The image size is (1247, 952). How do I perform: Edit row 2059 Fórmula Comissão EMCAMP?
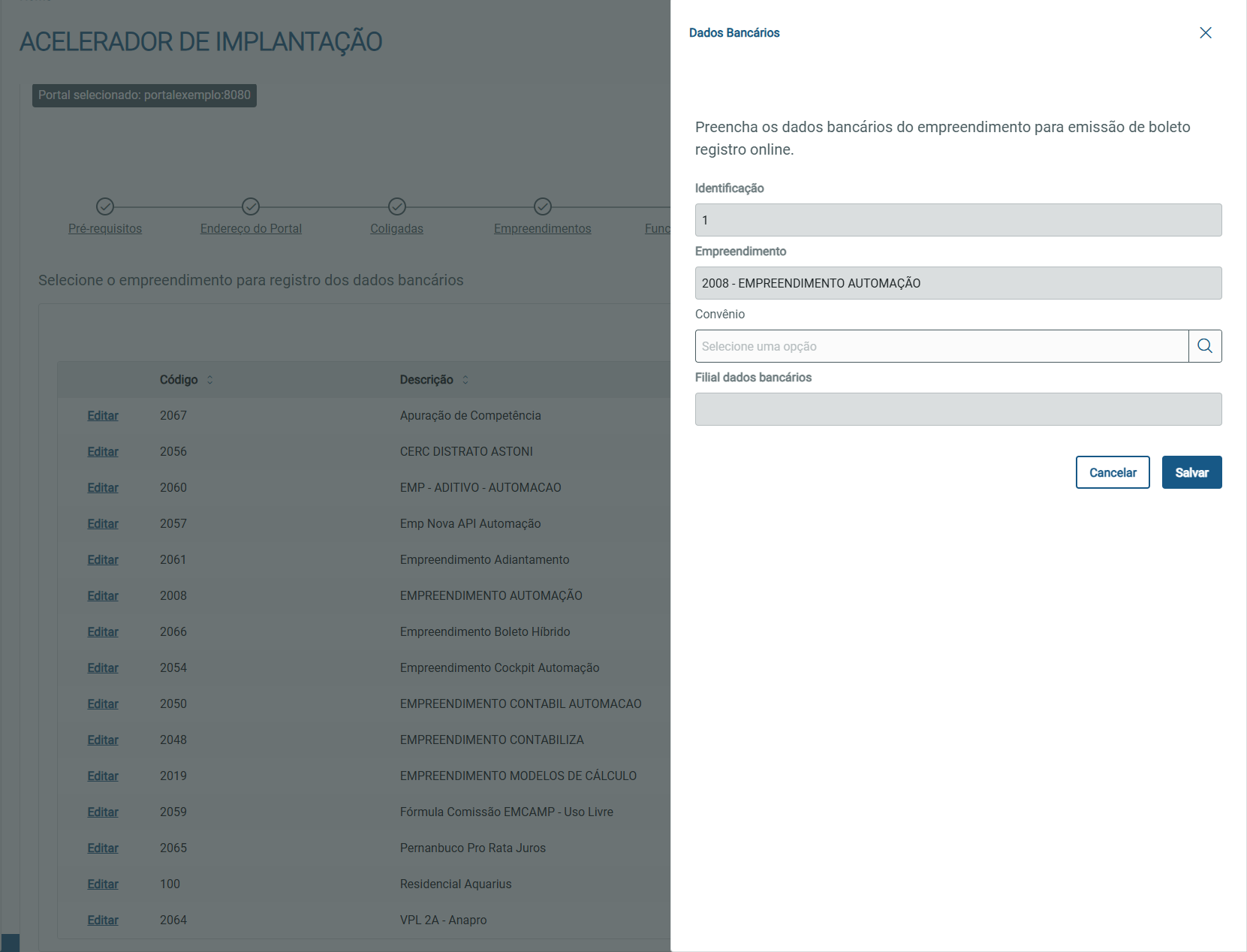(103, 812)
